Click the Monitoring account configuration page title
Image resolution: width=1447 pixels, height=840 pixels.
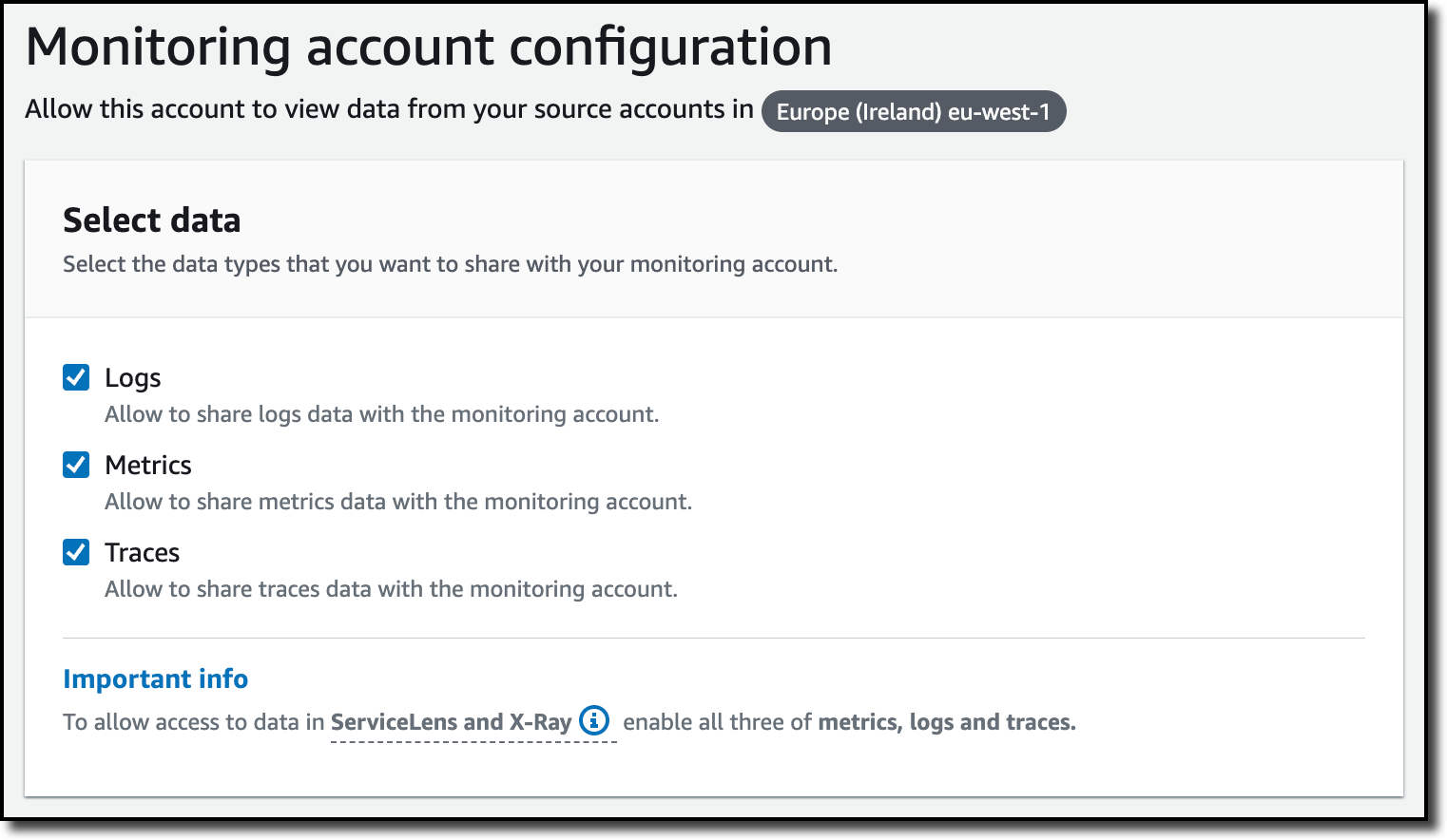click(428, 47)
